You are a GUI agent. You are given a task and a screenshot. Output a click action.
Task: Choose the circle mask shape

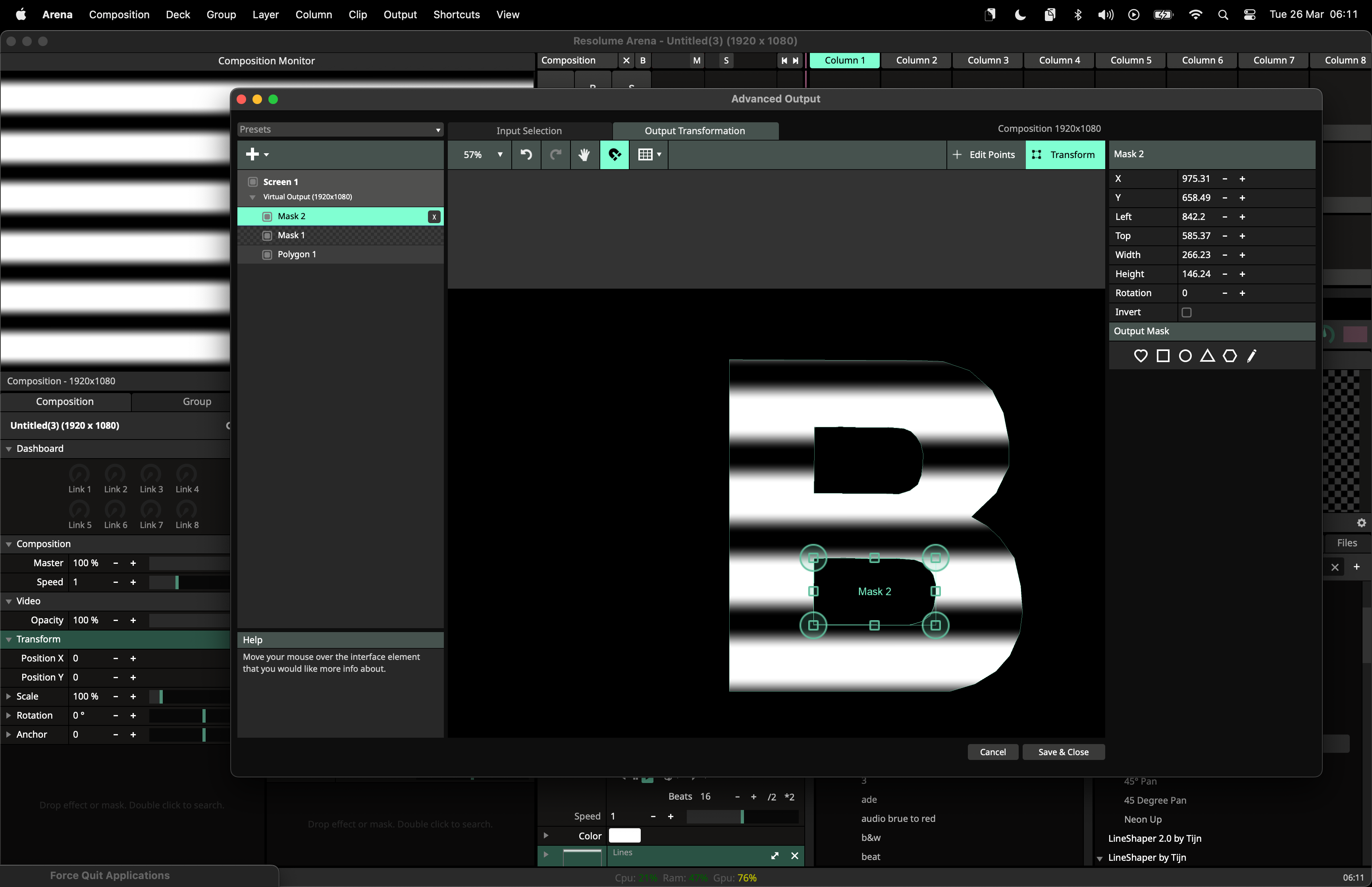tap(1185, 356)
